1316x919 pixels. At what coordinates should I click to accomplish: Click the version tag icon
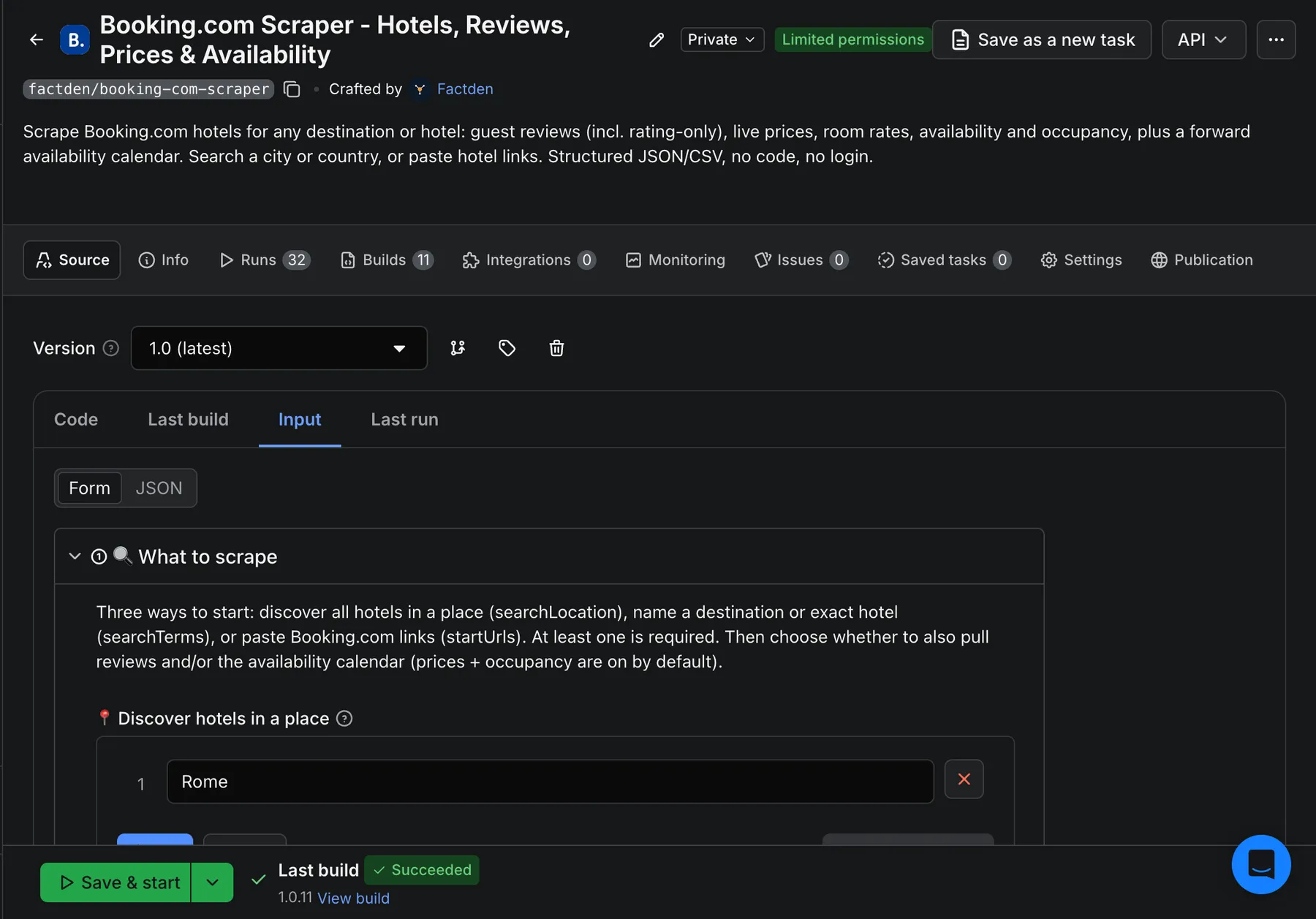pos(507,348)
